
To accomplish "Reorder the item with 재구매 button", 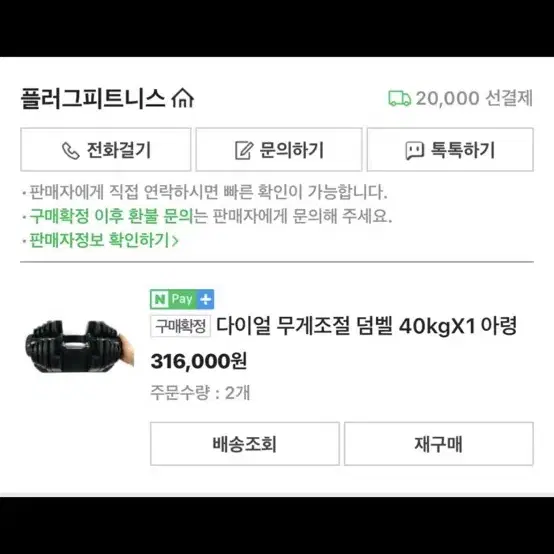I will pyautogui.click(x=439, y=444).
